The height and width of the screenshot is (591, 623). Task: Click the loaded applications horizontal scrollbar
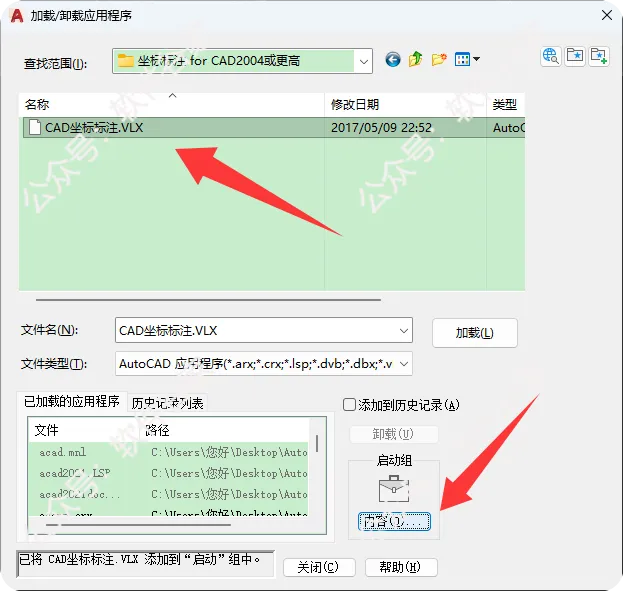138,525
